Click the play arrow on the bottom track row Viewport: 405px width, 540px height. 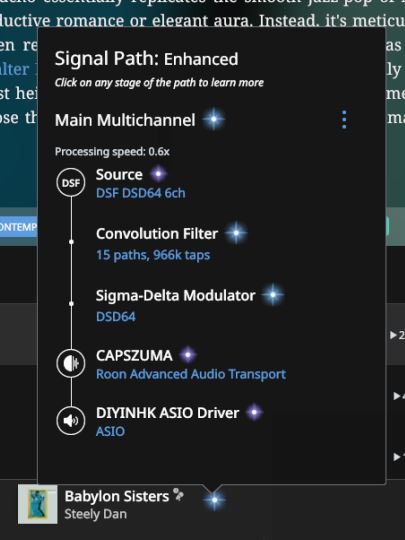[x=397, y=457]
